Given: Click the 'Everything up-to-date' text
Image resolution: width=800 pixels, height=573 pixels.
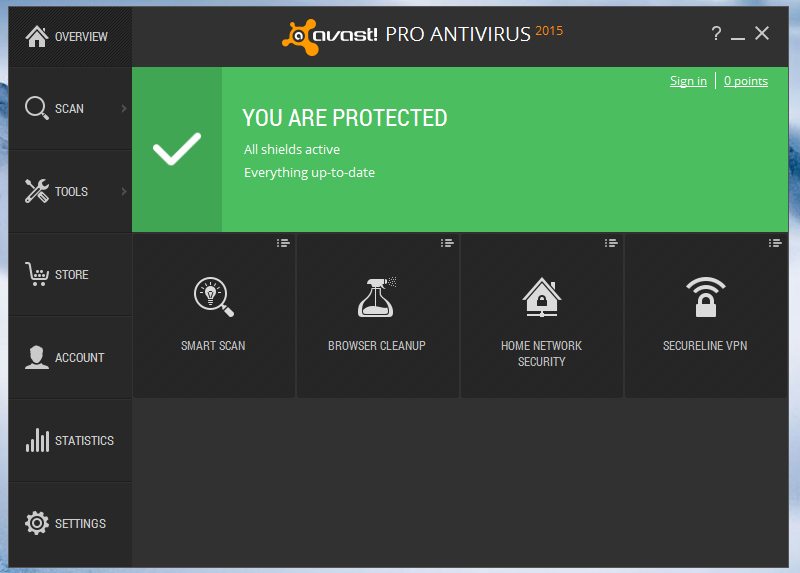Looking at the screenshot, I should [x=309, y=172].
